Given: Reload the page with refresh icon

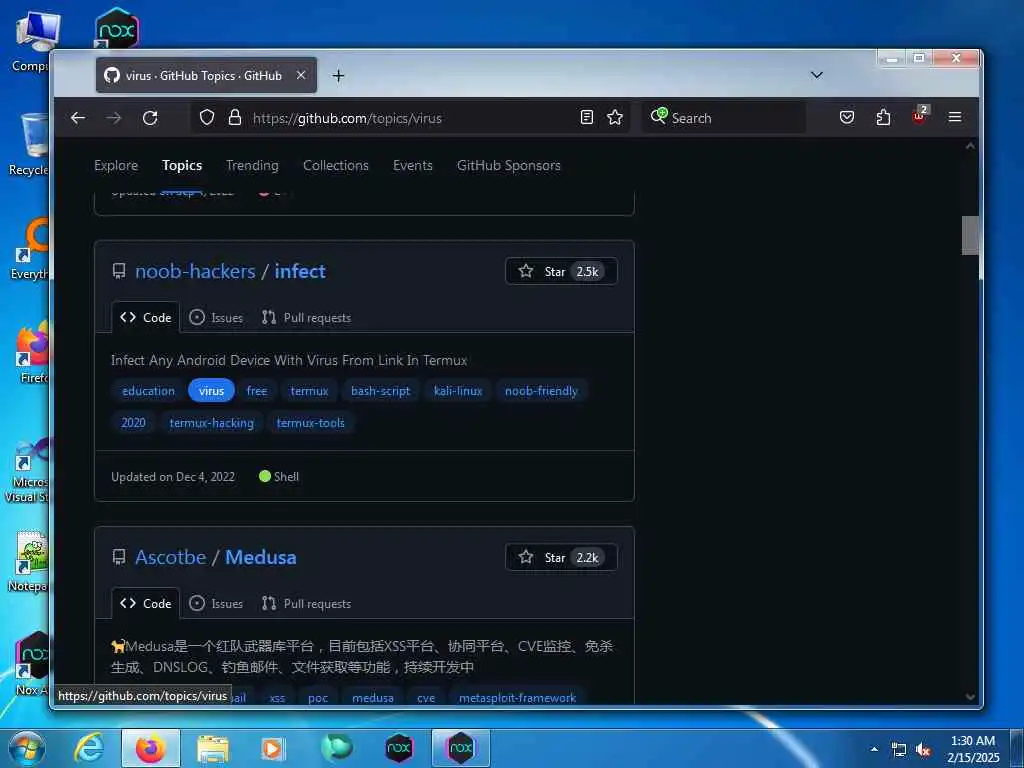Looking at the screenshot, I should point(150,118).
